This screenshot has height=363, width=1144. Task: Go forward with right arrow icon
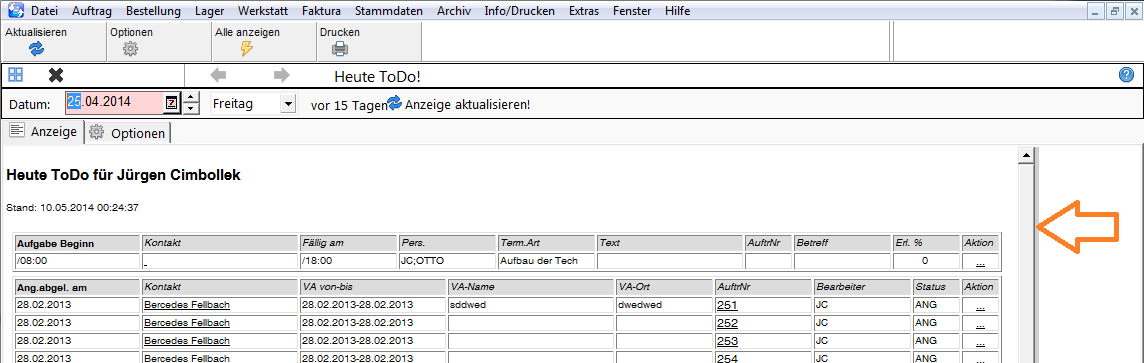[282, 75]
